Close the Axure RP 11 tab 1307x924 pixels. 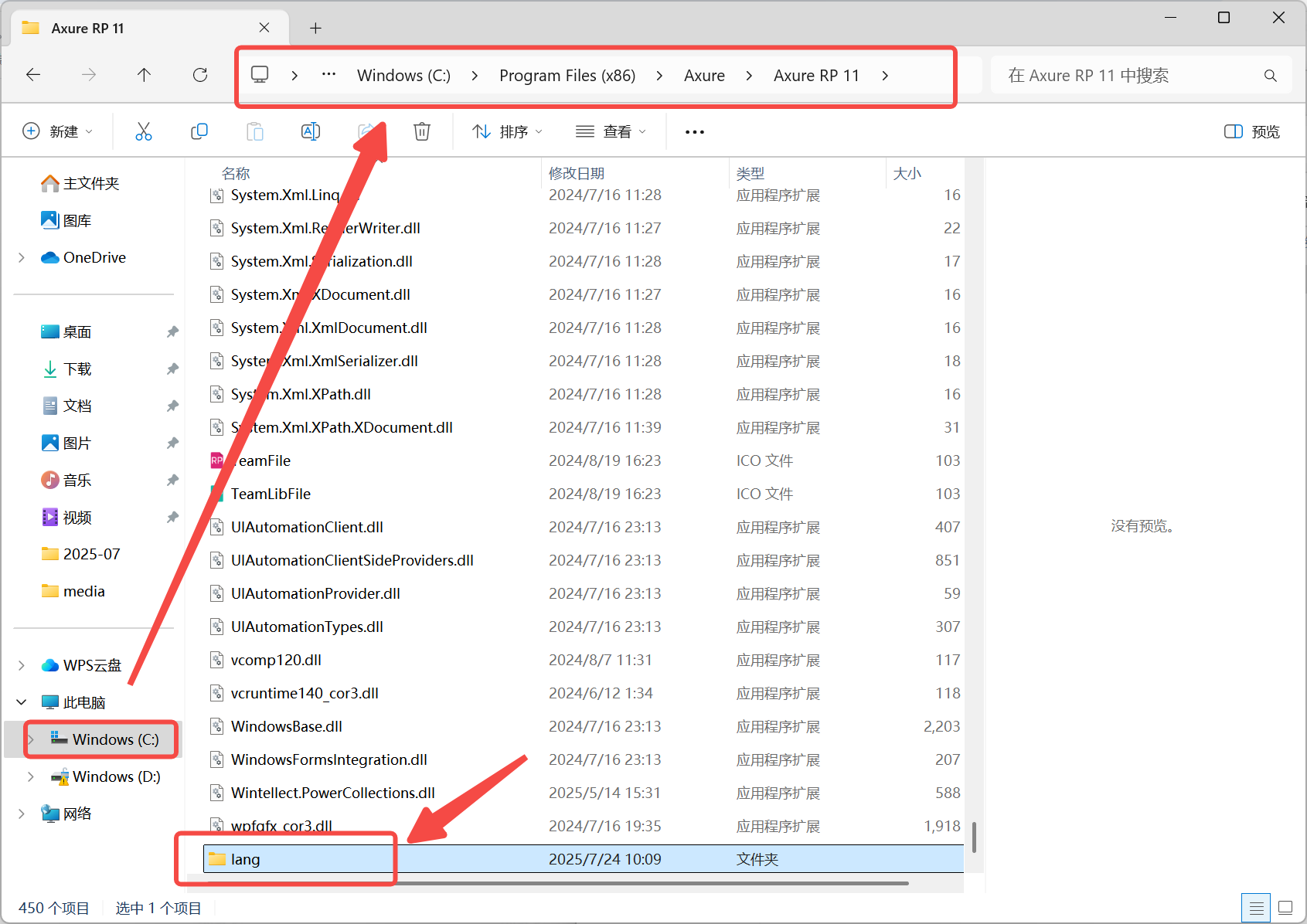point(264,28)
